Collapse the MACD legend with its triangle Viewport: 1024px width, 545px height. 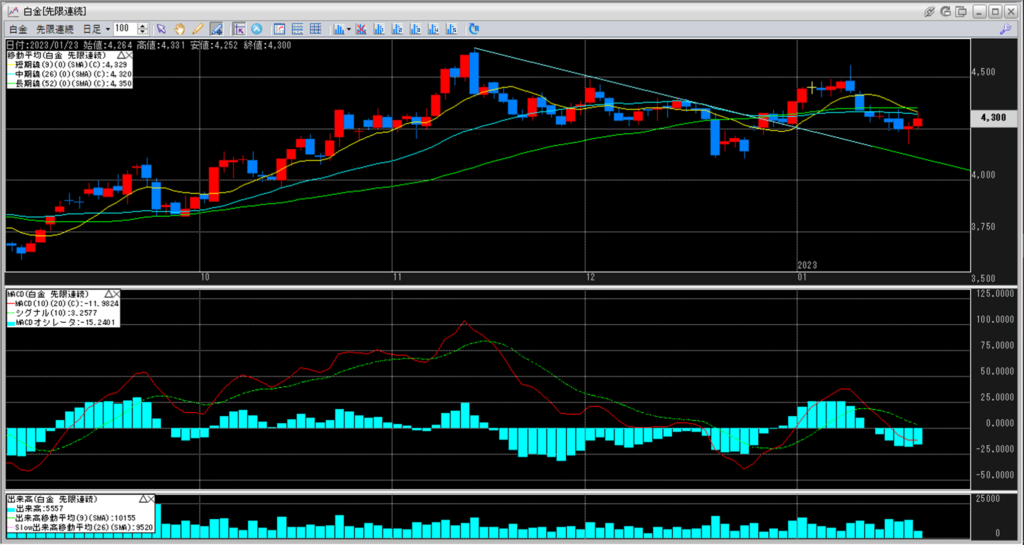tap(108, 294)
